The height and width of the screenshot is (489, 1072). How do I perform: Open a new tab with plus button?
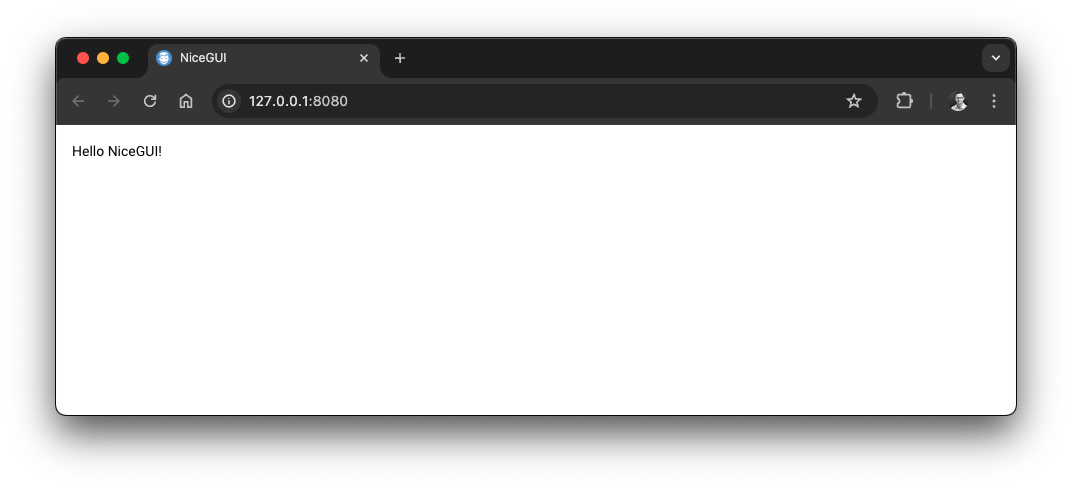[x=400, y=58]
